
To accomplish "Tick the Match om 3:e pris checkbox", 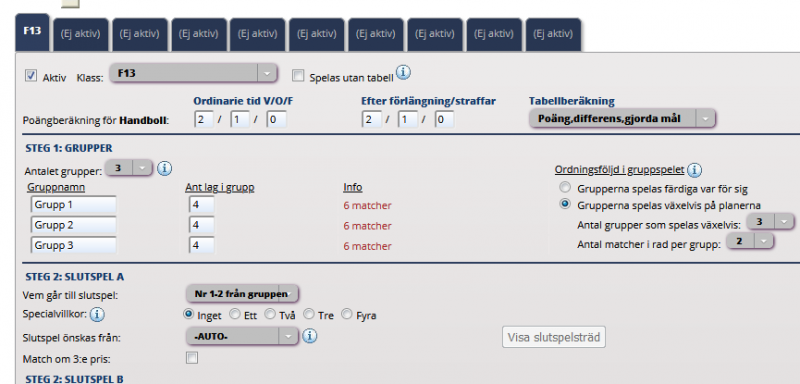I will pyautogui.click(x=192, y=357).
